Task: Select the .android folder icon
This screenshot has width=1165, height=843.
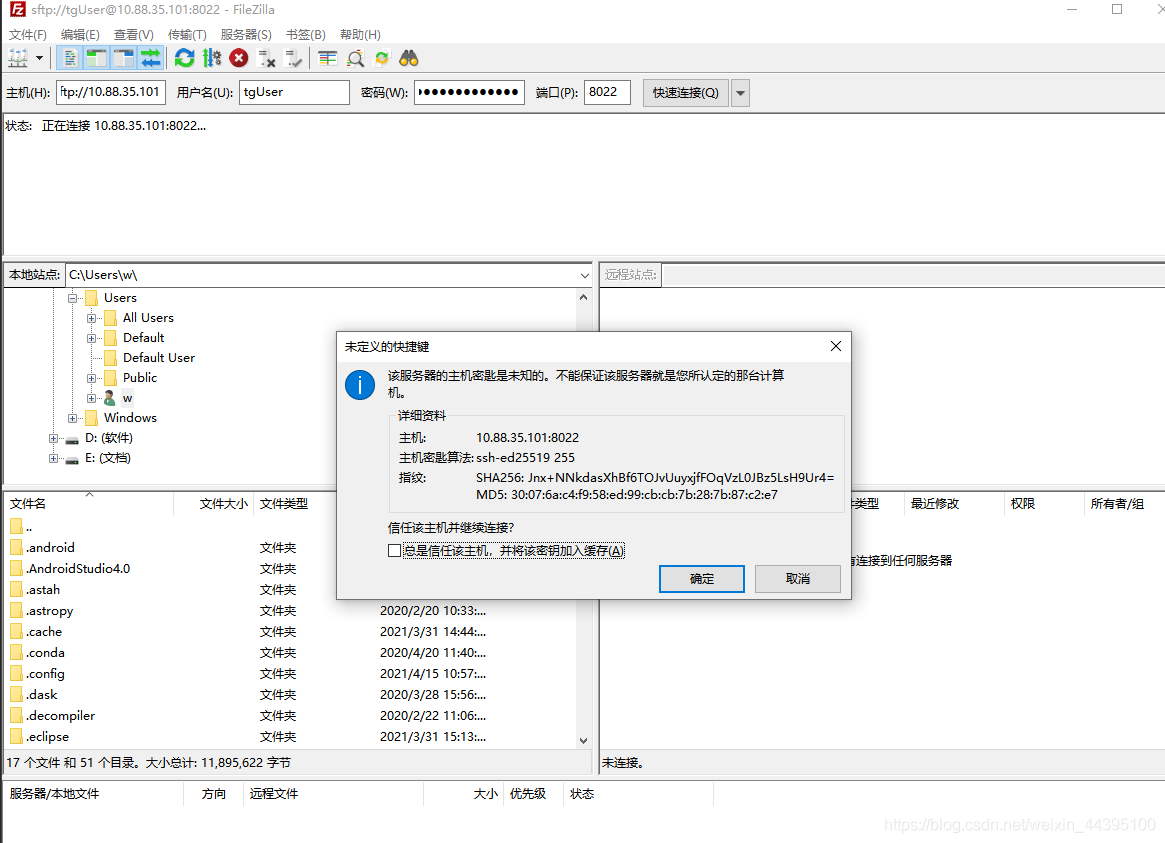Action: 16,547
